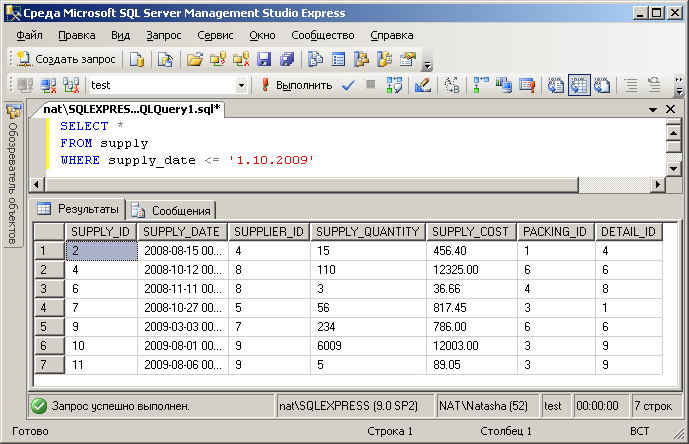Parse the query with the blue checkmark
The height and width of the screenshot is (444, 689).
pyautogui.click(x=348, y=85)
